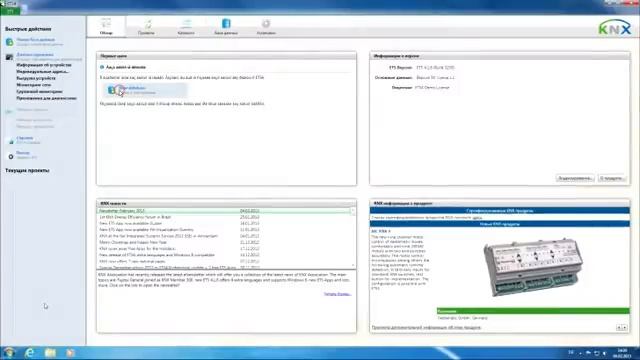Switch to the Каталоги tab
The height and width of the screenshot is (360, 640).
tap(186, 27)
